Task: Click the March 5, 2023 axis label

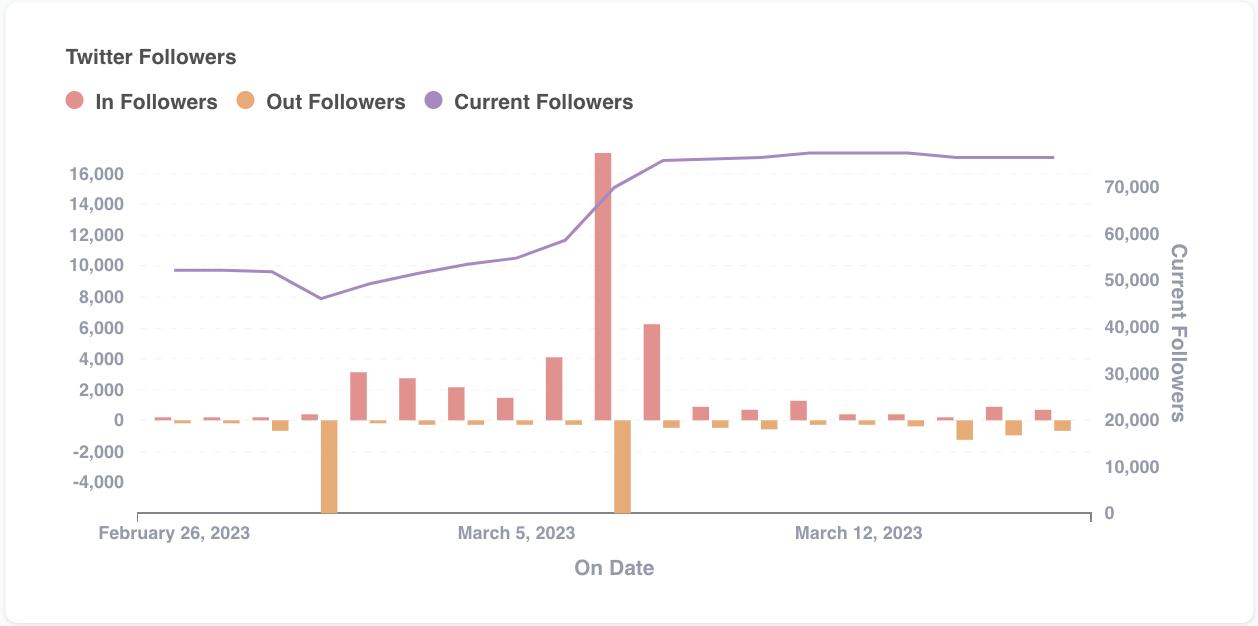Action: coord(516,533)
